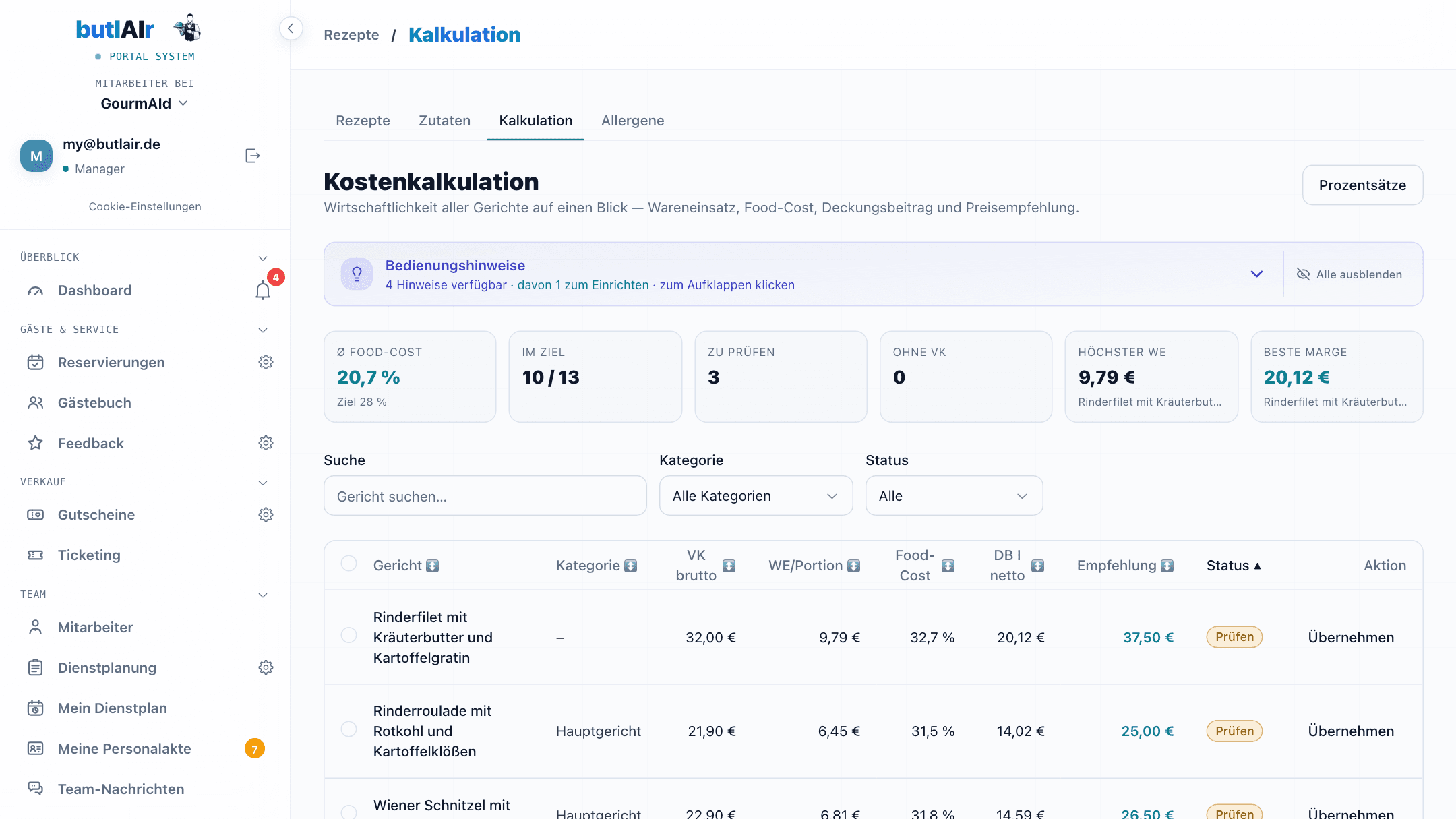Click the M user avatar
This screenshot has height=819, width=1456.
(36, 156)
